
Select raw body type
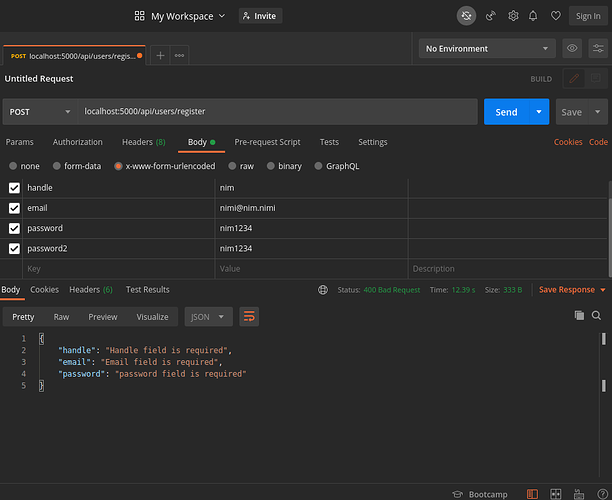pyautogui.click(x=232, y=166)
